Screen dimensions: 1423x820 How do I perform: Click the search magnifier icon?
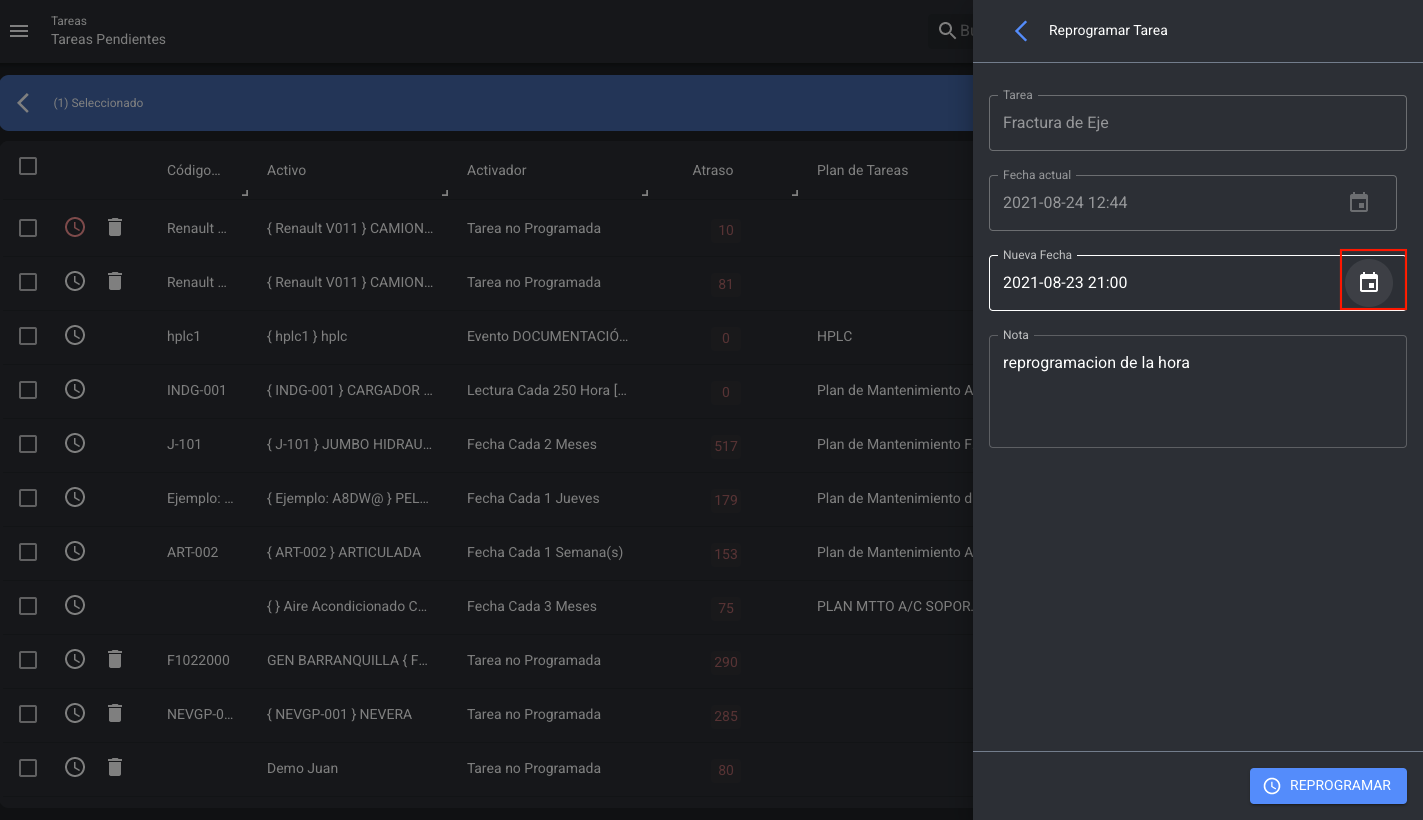point(946,31)
